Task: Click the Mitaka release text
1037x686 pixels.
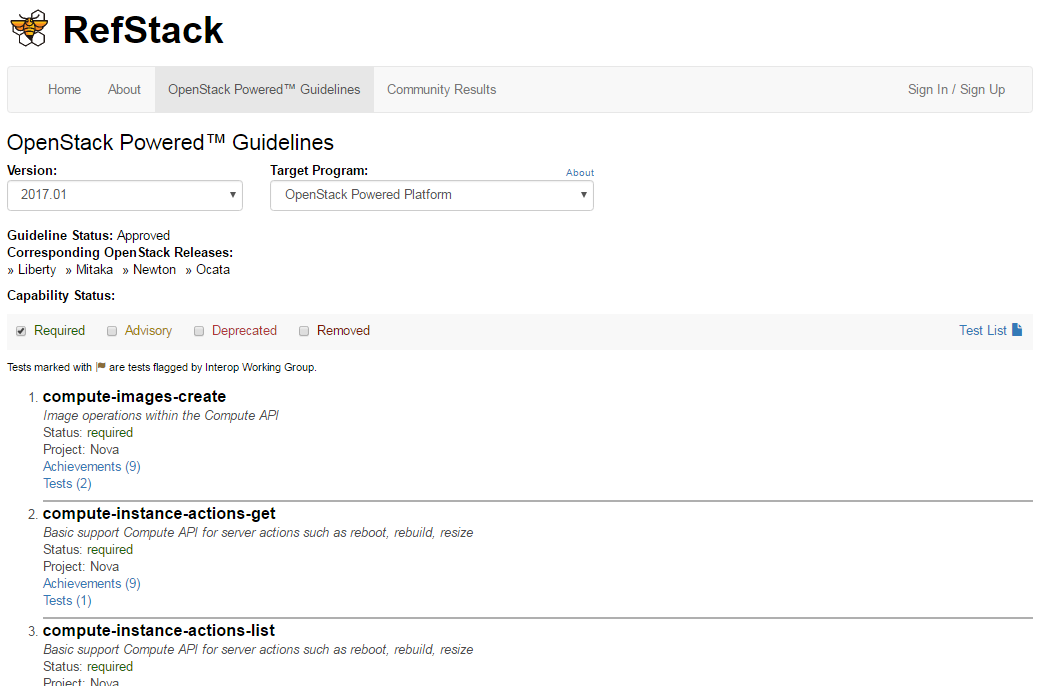Action: click(94, 269)
